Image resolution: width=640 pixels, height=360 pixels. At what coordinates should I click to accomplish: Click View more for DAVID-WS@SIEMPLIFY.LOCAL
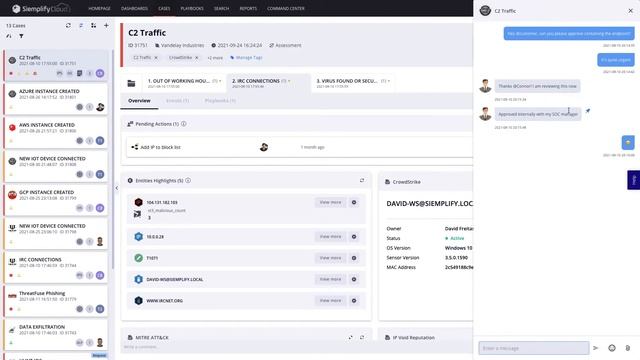pyautogui.click(x=330, y=279)
